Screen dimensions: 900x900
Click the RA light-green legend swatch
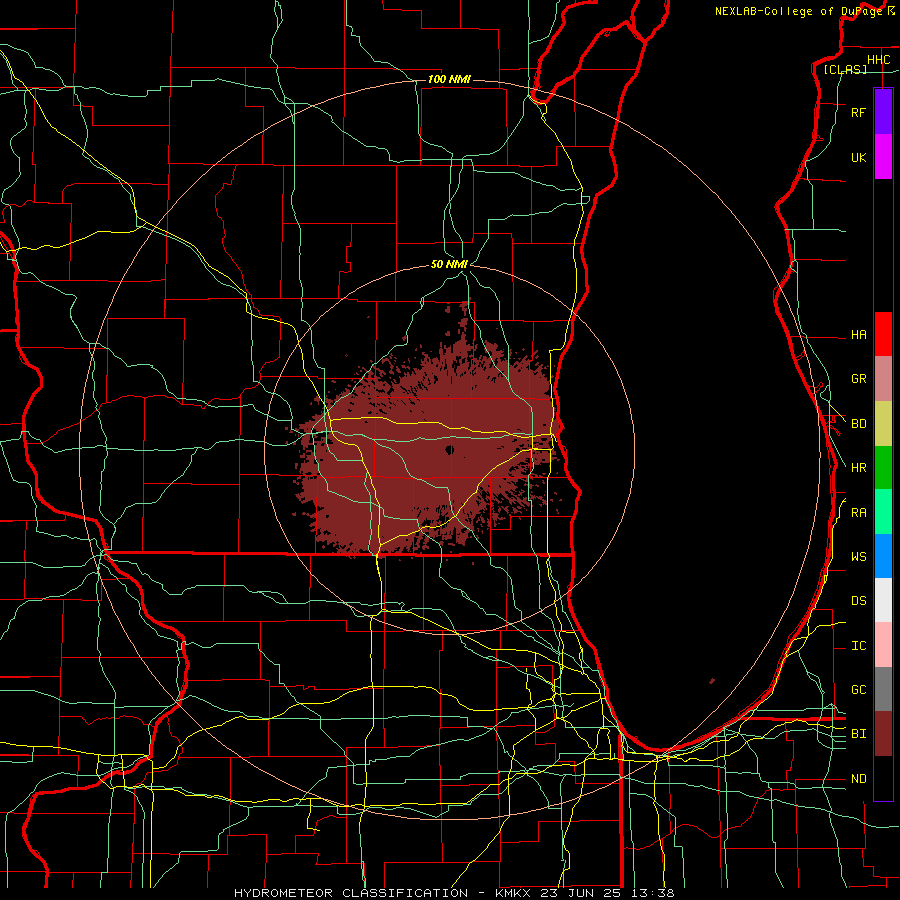(883, 512)
